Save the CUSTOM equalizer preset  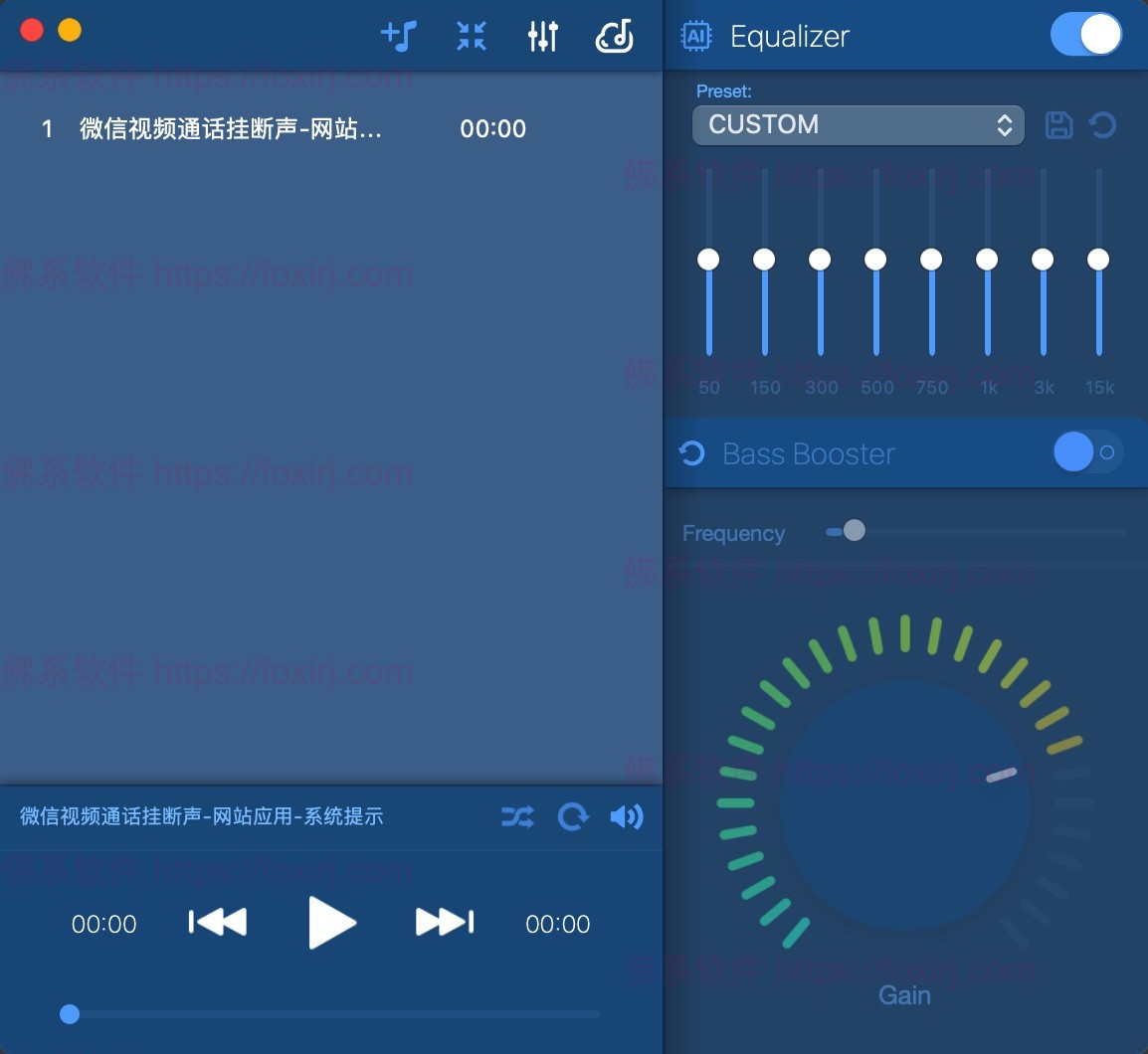click(x=1058, y=125)
